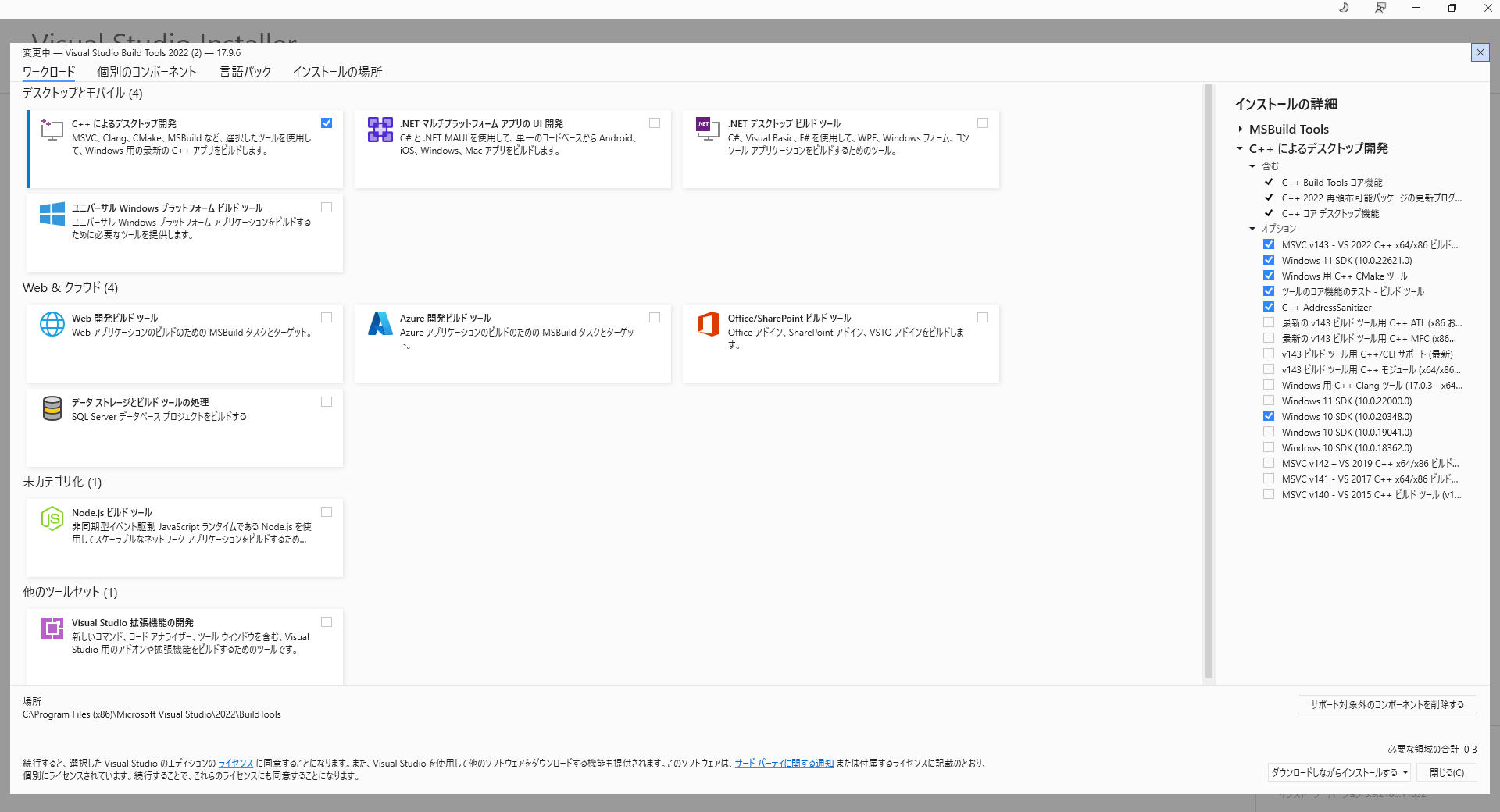Check the Azure development build tools workload
Viewport: 1500px width, 812px height.
[655, 317]
